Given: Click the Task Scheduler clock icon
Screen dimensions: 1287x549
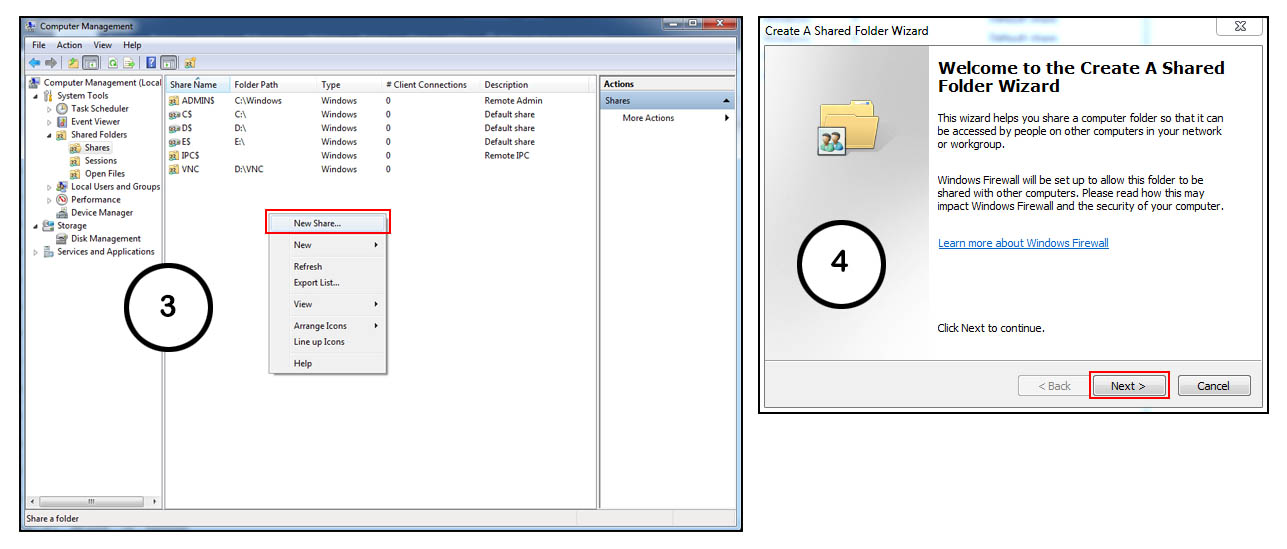Looking at the screenshot, I should [x=62, y=108].
